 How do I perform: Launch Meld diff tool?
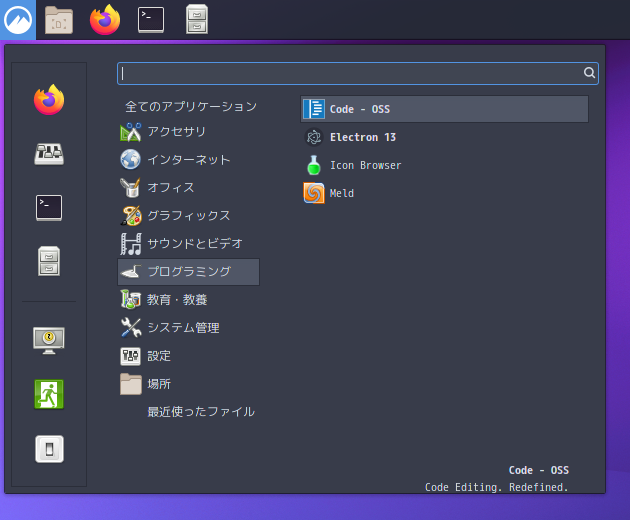click(444, 193)
